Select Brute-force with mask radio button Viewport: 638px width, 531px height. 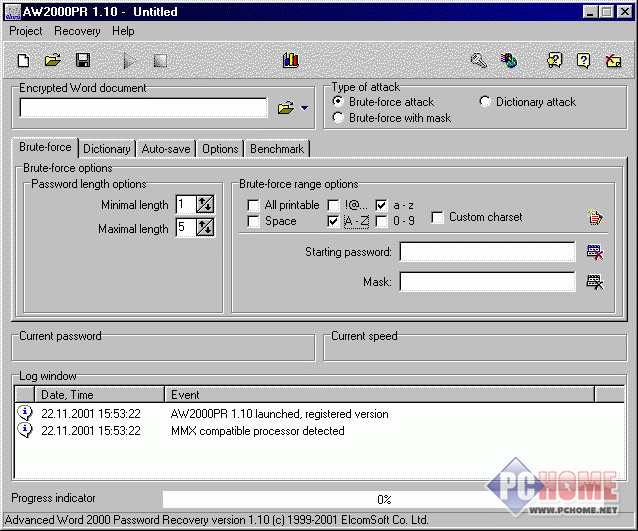338,118
